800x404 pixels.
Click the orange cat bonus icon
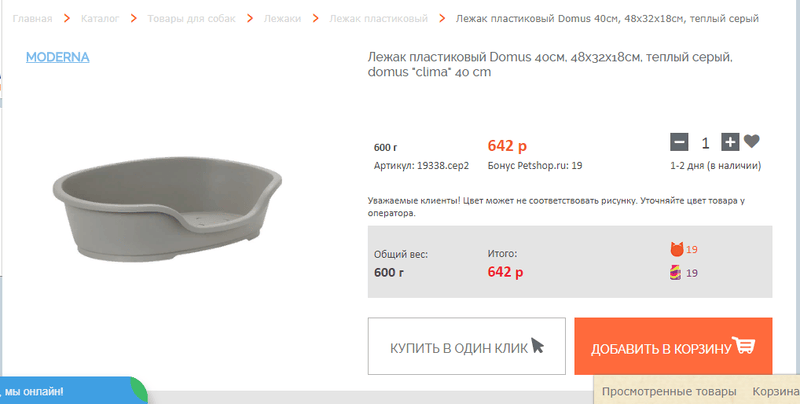(x=676, y=249)
